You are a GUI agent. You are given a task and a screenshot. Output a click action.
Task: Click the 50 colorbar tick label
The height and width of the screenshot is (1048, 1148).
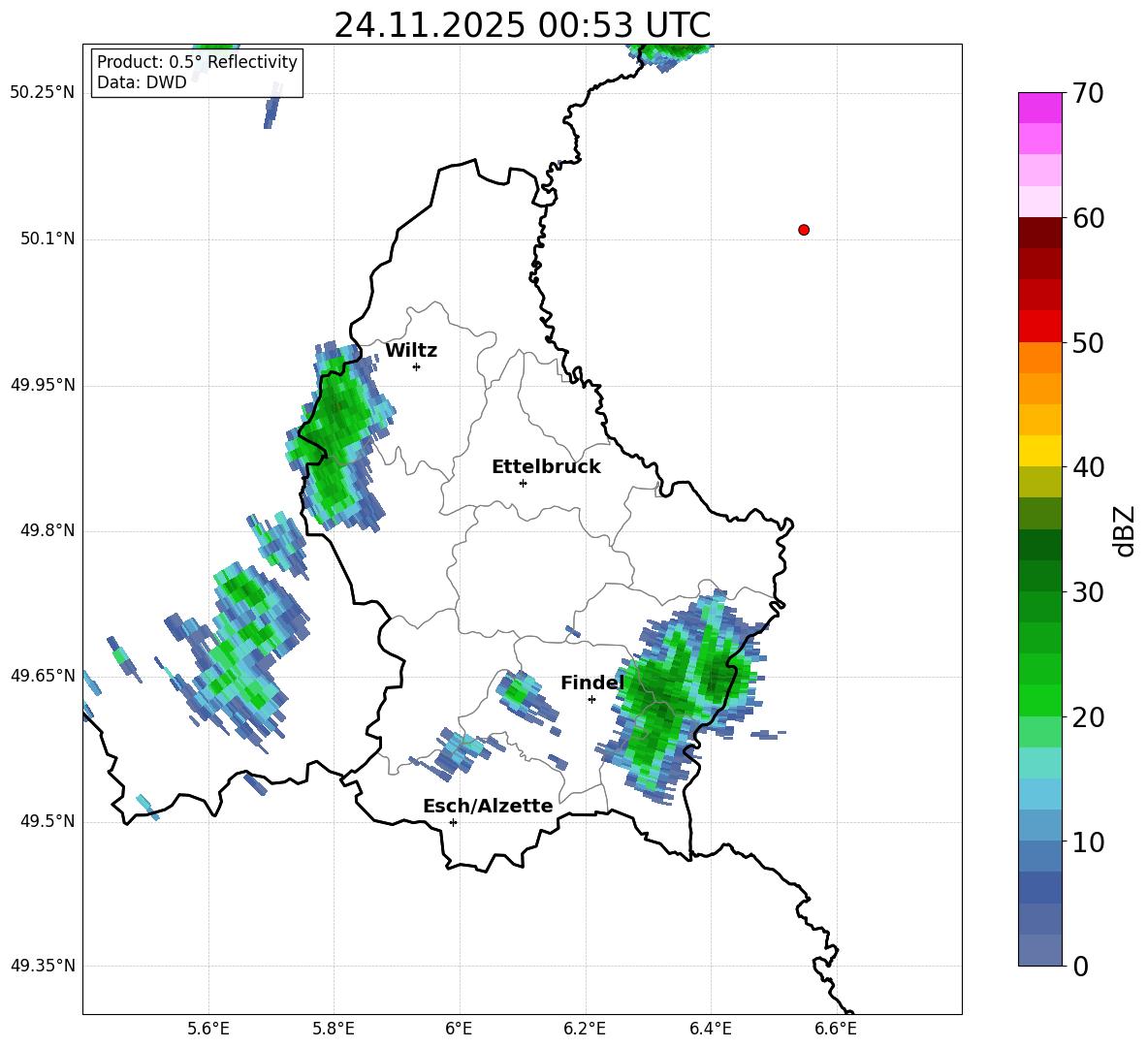click(1088, 343)
